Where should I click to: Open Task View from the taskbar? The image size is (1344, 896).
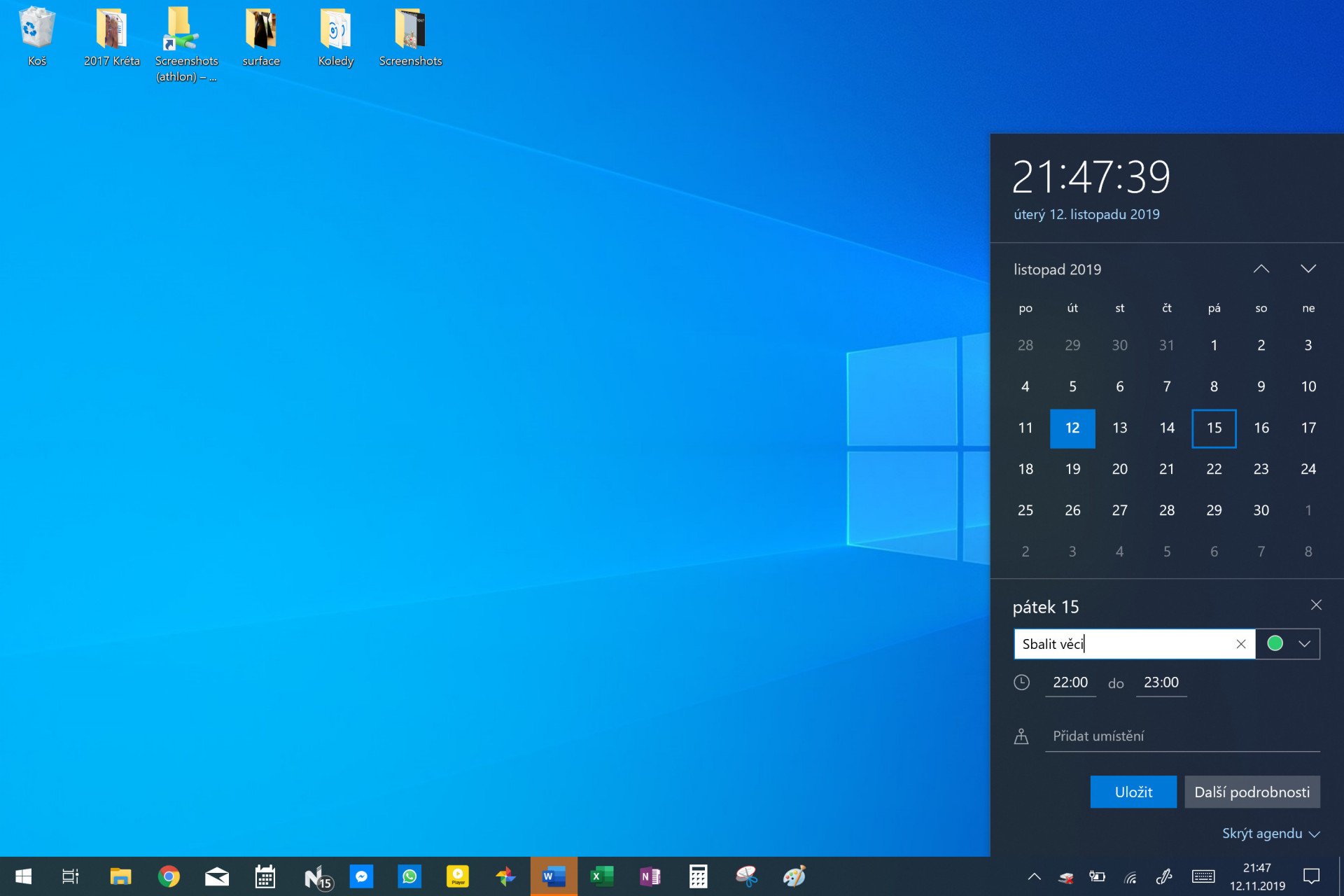(x=71, y=876)
